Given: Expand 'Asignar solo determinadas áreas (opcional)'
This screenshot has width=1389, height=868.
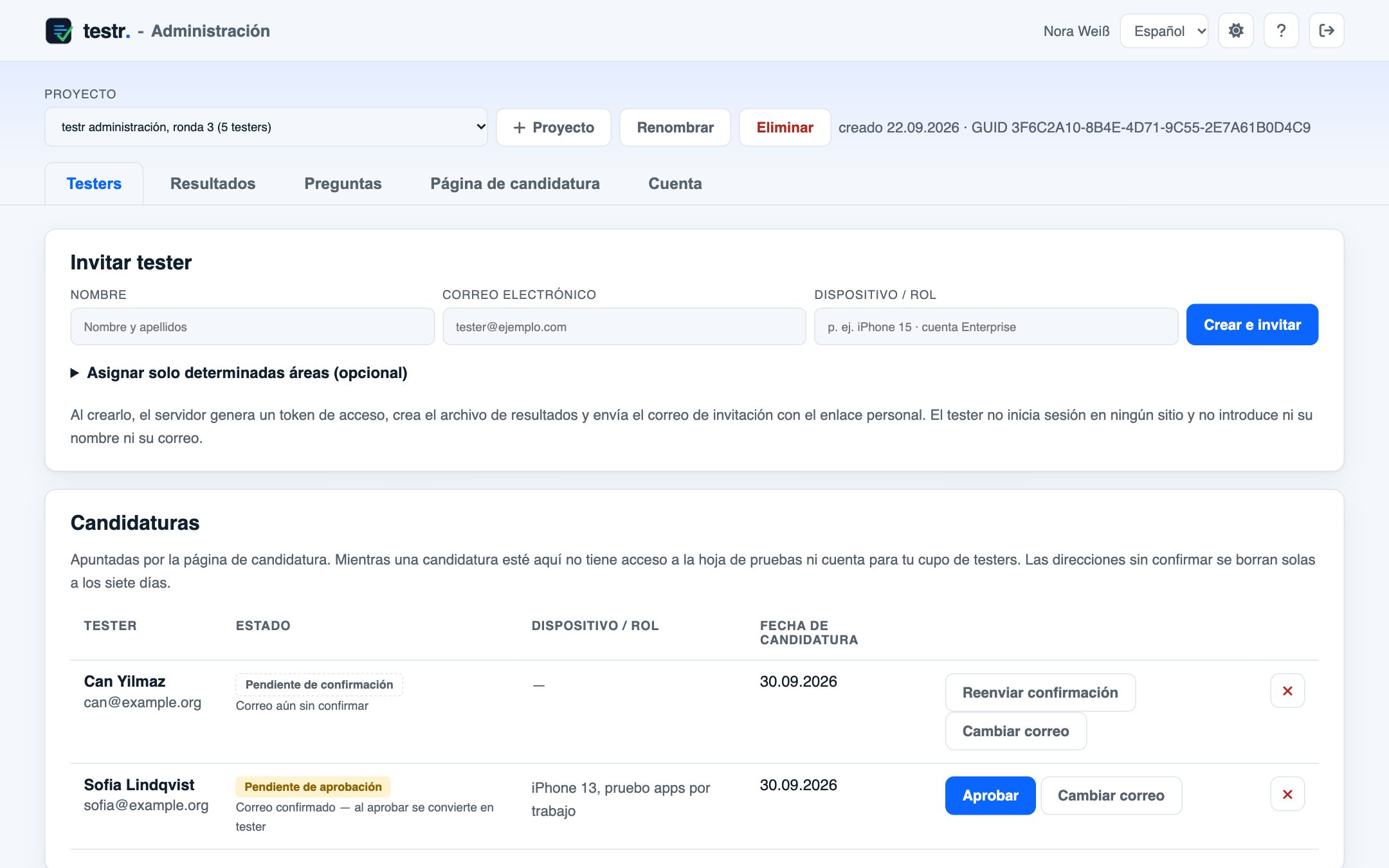Looking at the screenshot, I should 239,373.
